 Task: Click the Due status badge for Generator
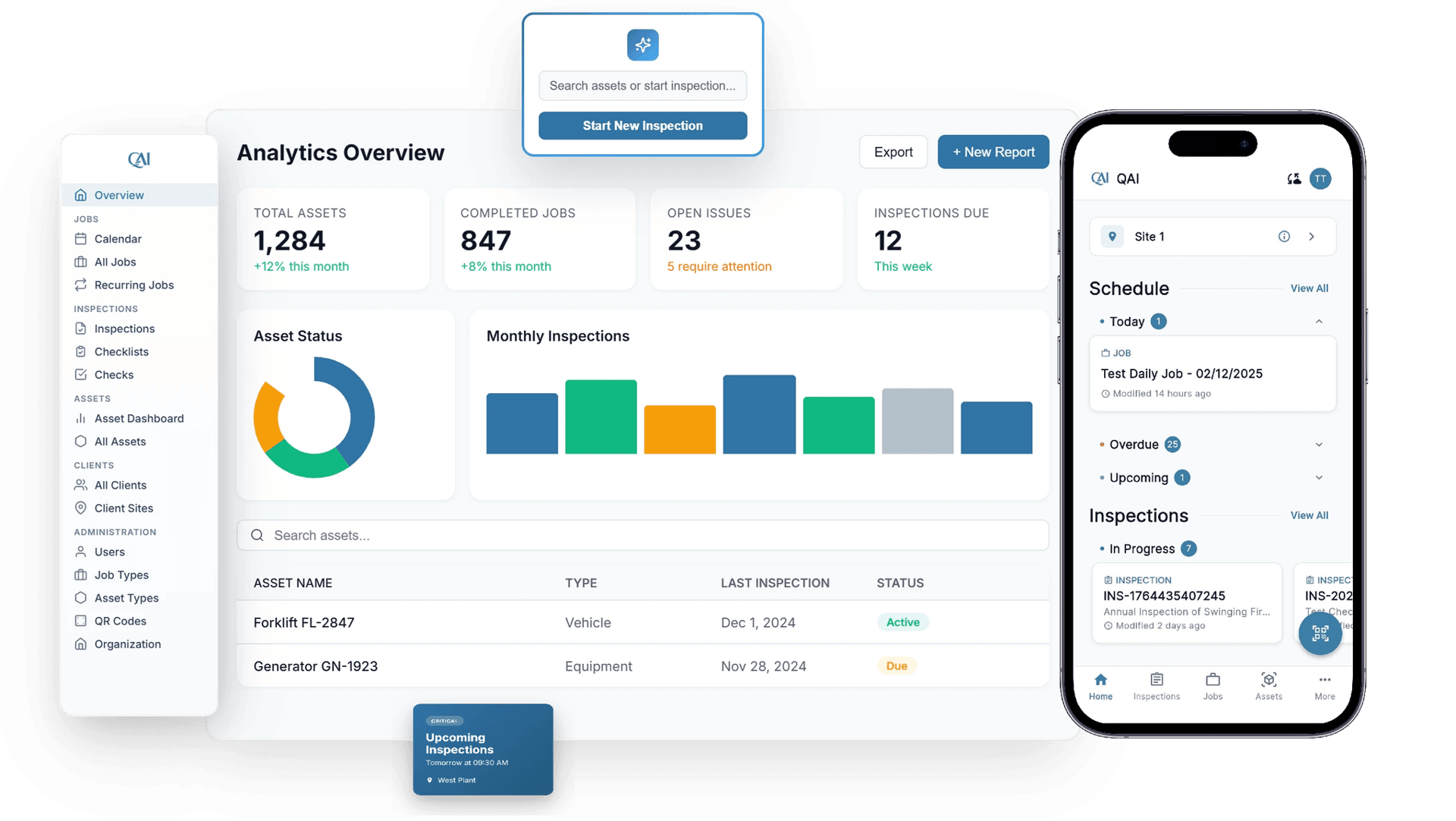[896, 666]
